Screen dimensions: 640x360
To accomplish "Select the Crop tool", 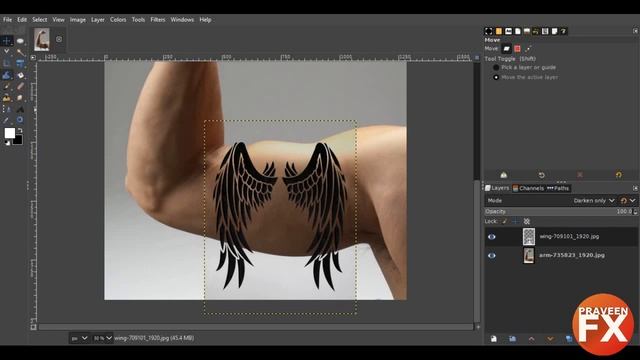I will pyautogui.click(x=7, y=63).
